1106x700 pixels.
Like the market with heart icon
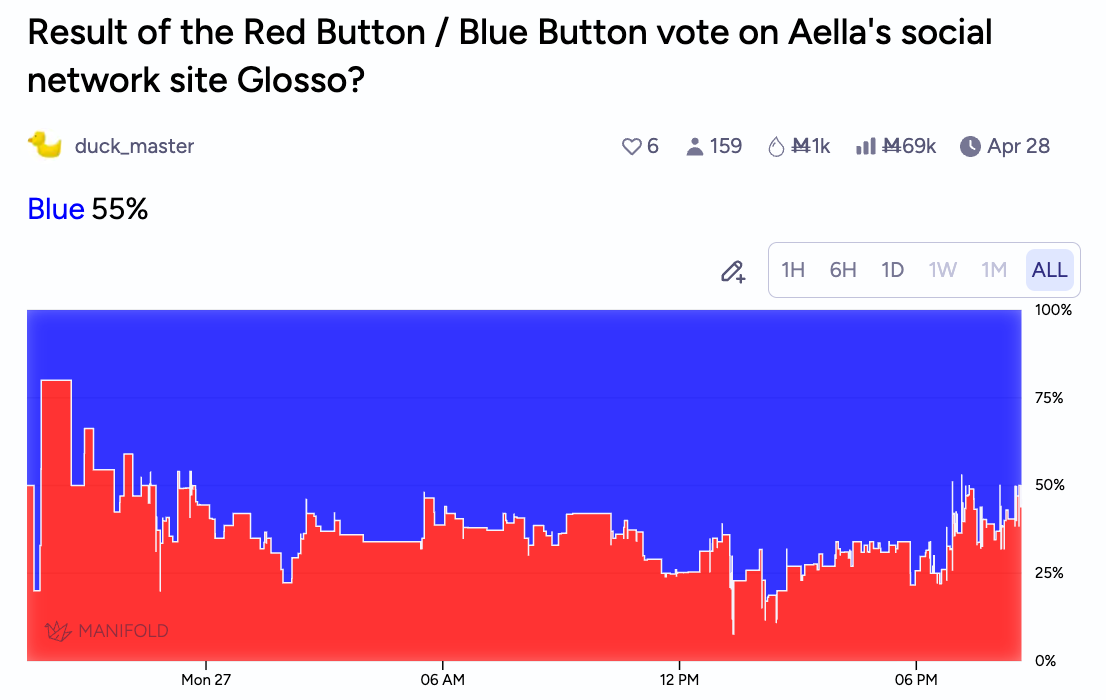(x=631, y=147)
